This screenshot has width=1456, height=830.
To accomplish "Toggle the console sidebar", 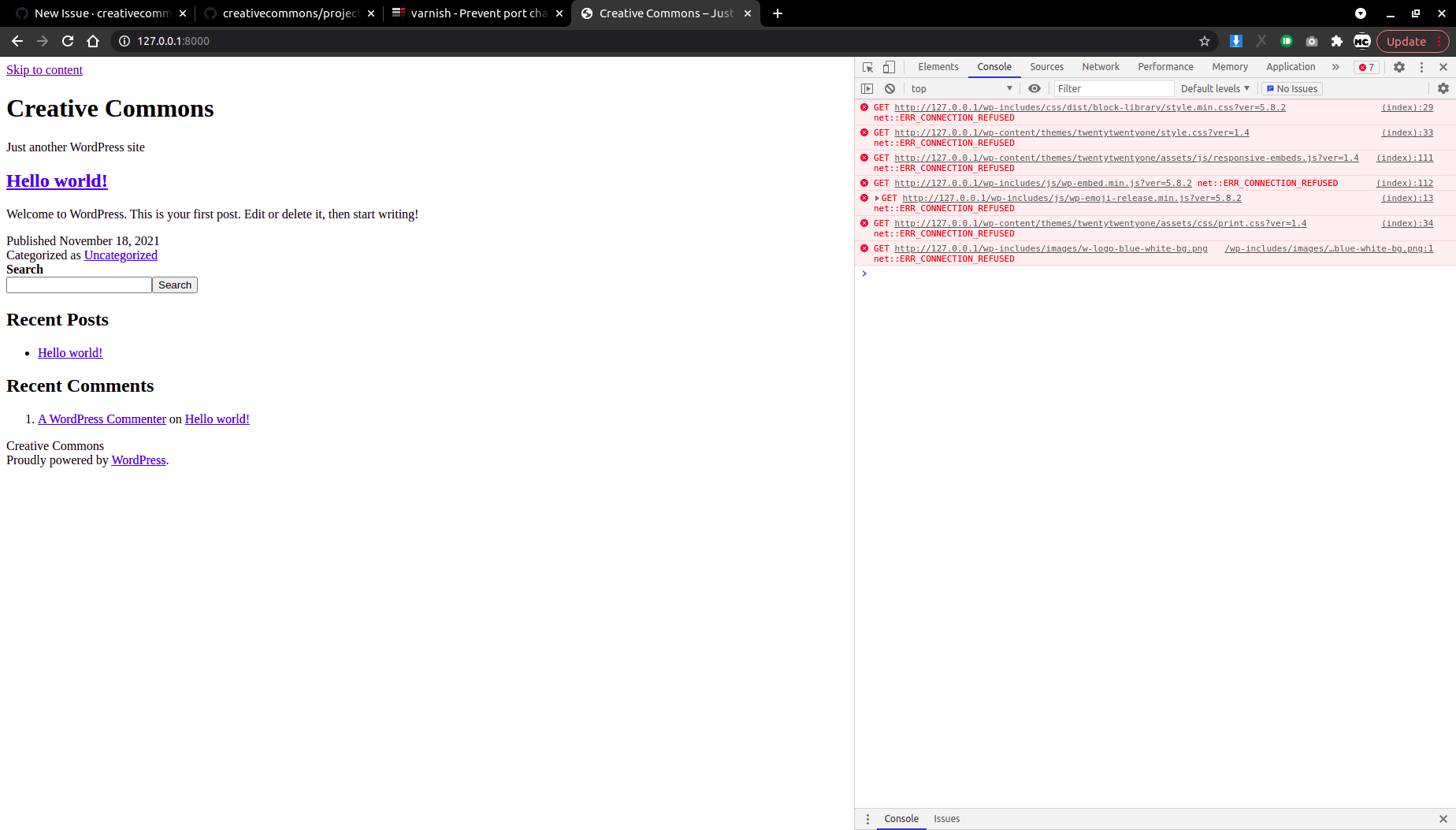I will point(867,89).
